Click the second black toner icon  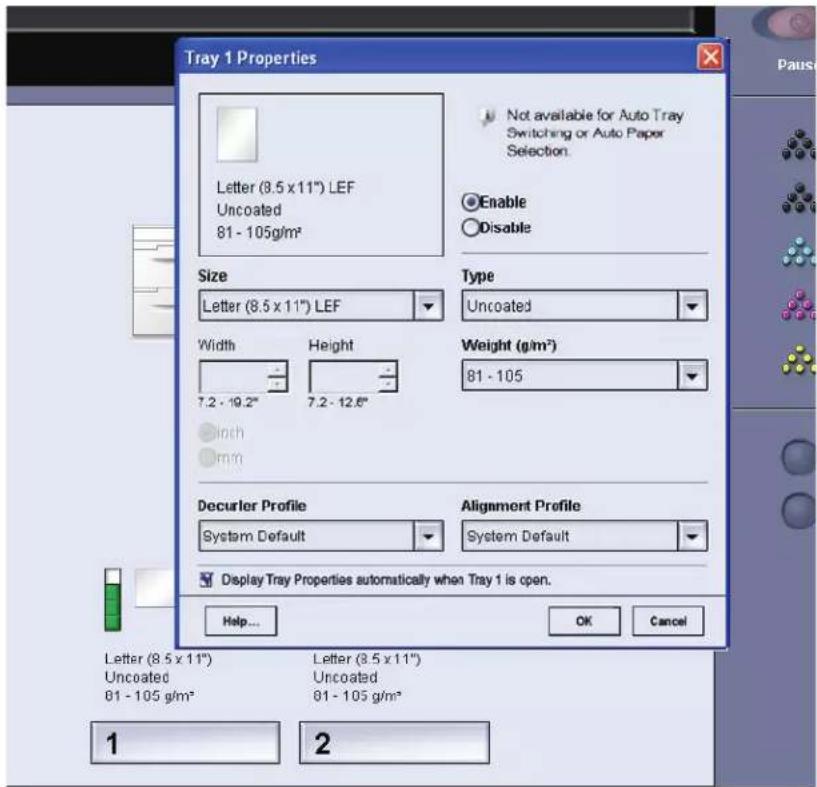[x=799, y=199]
